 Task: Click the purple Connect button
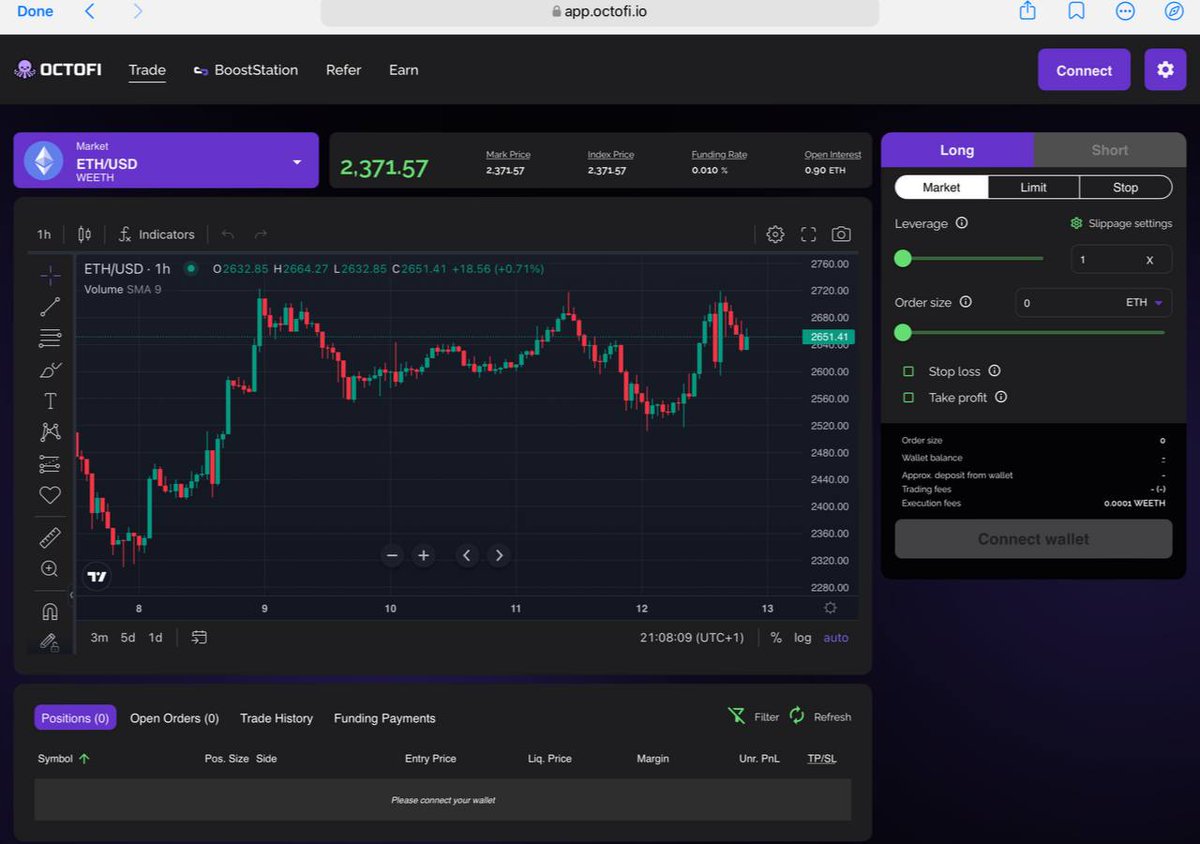[x=1084, y=70]
